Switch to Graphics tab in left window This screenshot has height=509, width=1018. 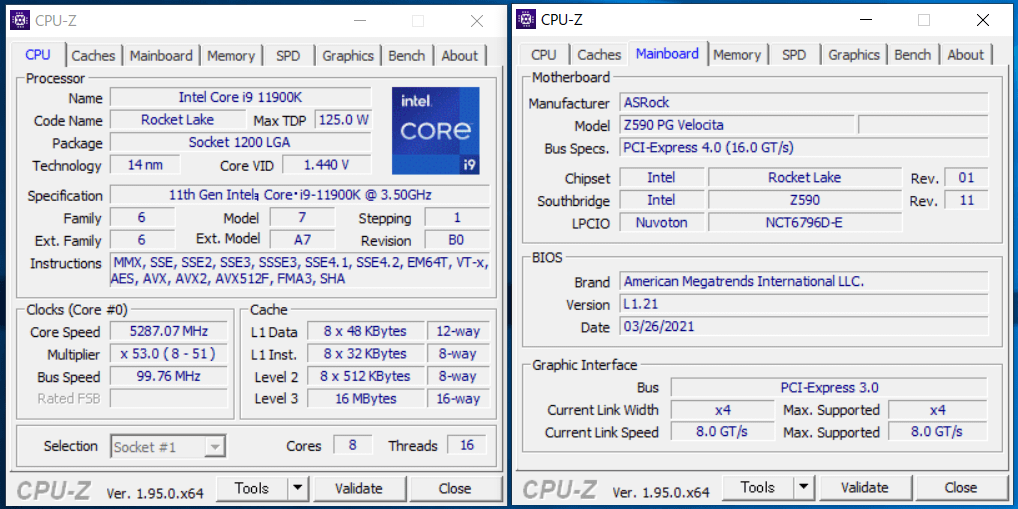point(348,56)
